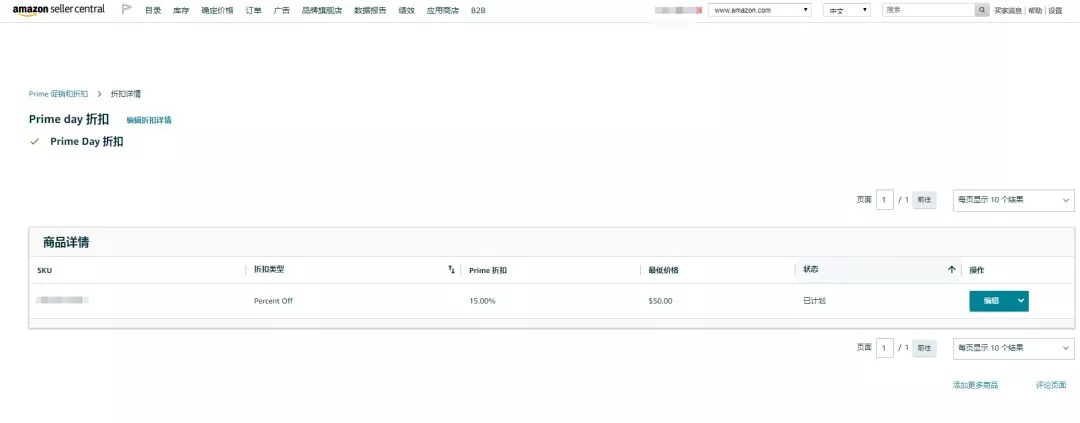Click the 评论页面 link
The width and height of the screenshot is (1080, 423).
[x=1051, y=385]
